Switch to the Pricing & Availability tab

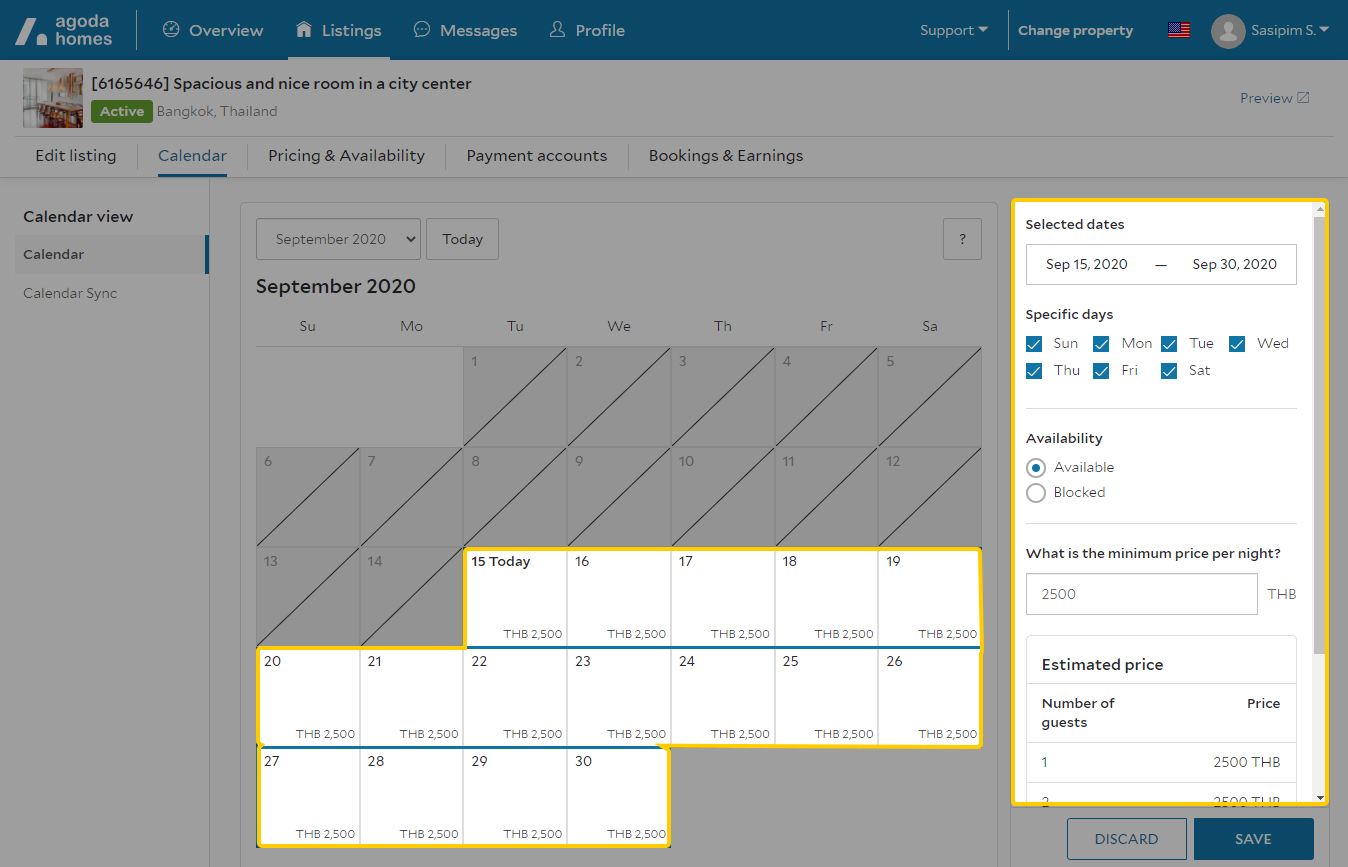[346, 156]
